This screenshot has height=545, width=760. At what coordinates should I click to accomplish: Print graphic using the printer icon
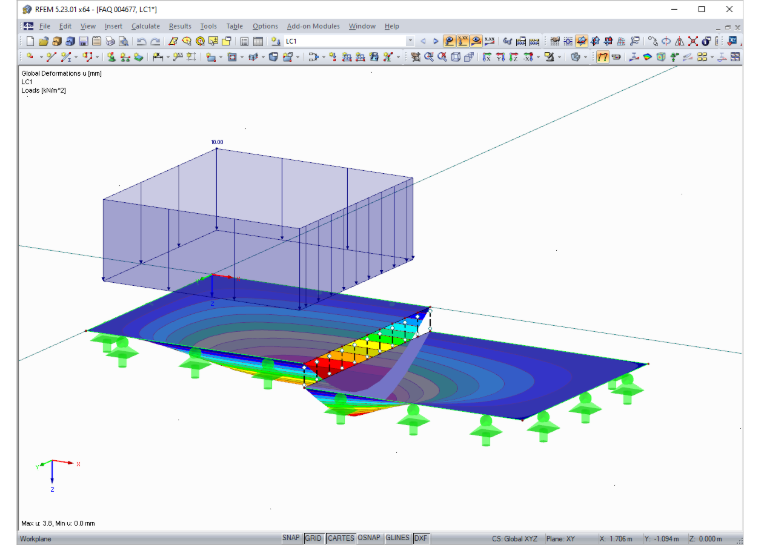[110, 41]
